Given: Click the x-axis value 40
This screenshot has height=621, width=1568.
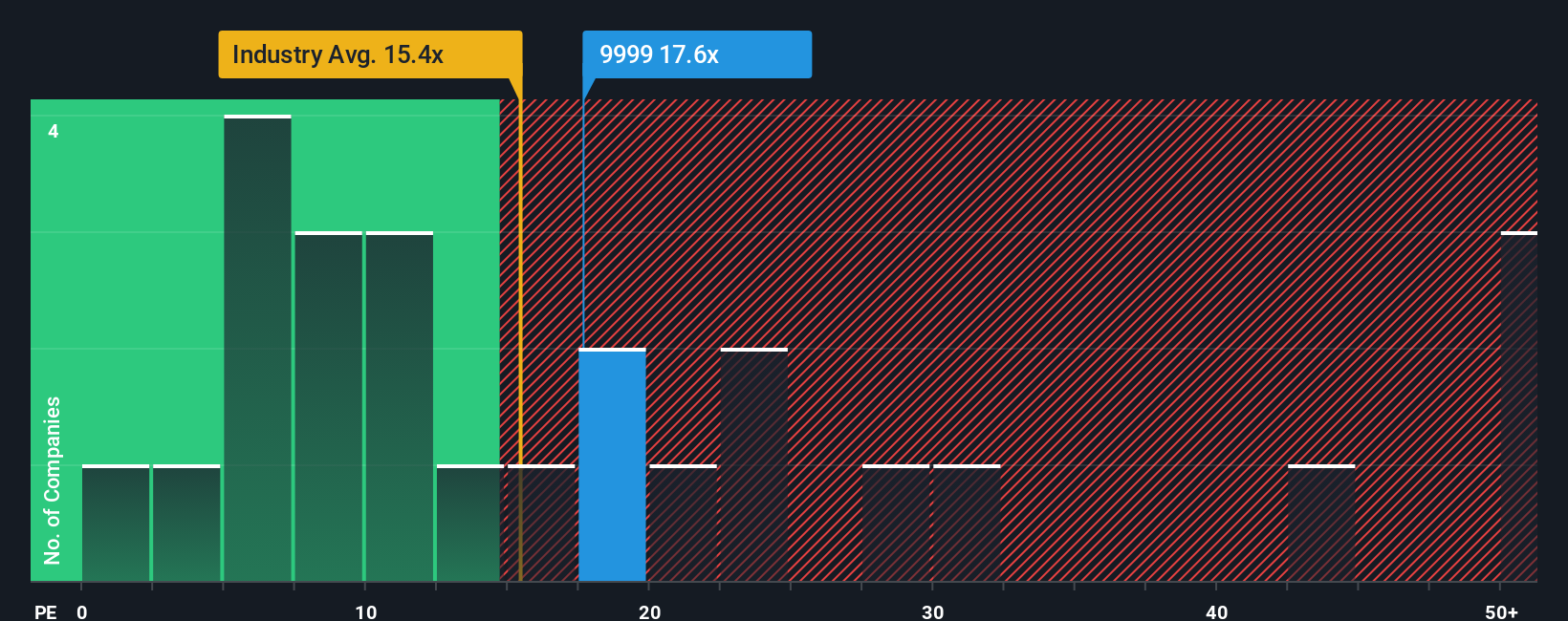Looking at the screenshot, I should [x=1216, y=611].
